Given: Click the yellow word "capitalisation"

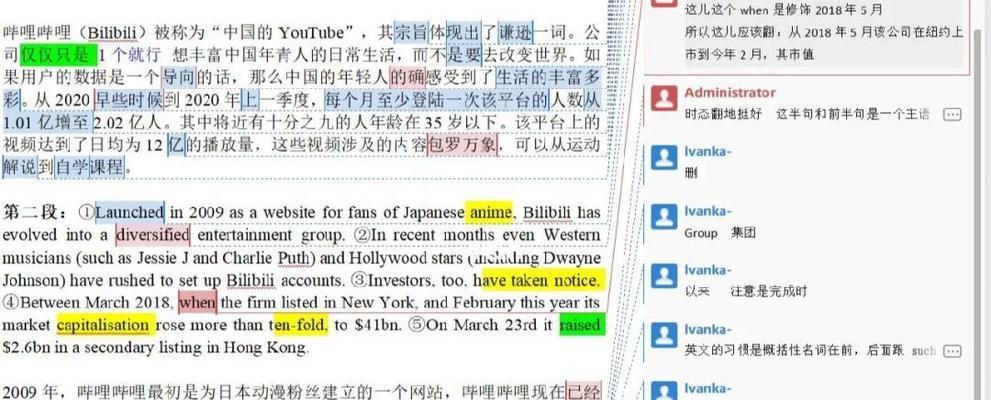Looking at the screenshot, I should pos(104,325).
